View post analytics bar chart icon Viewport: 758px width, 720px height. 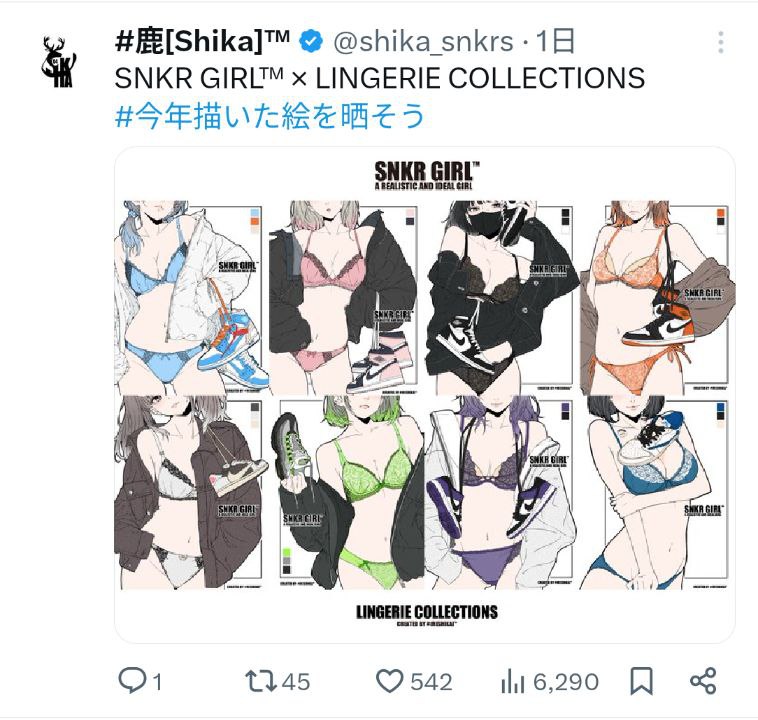(x=513, y=681)
